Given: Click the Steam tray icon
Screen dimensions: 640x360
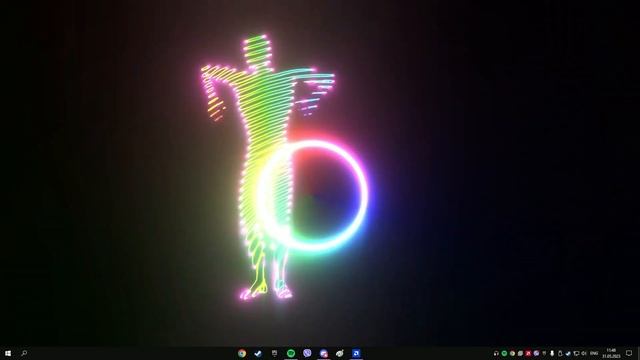Looking at the screenshot, I should click(x=568, y=353).
